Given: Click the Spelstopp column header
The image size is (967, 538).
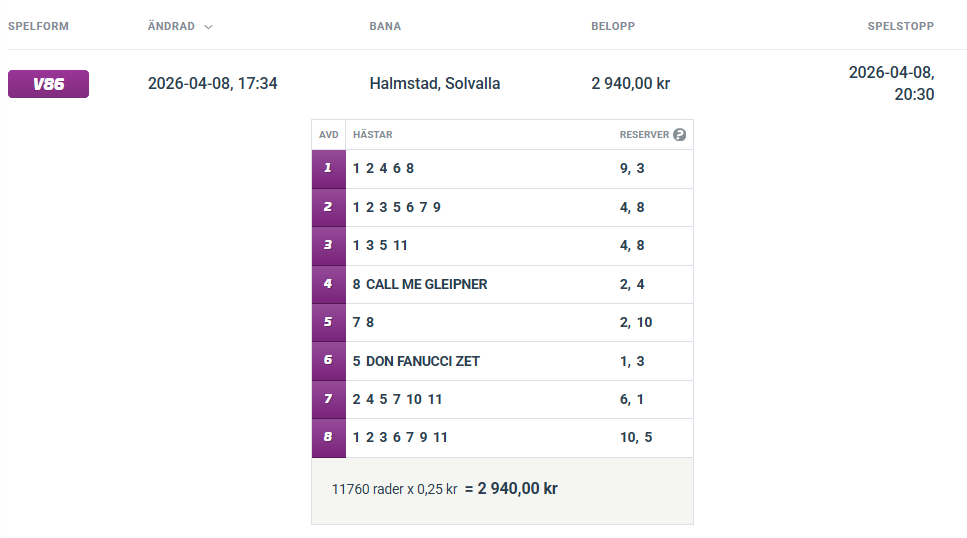Looking at the screenshot, I should [x=900, y=26].
